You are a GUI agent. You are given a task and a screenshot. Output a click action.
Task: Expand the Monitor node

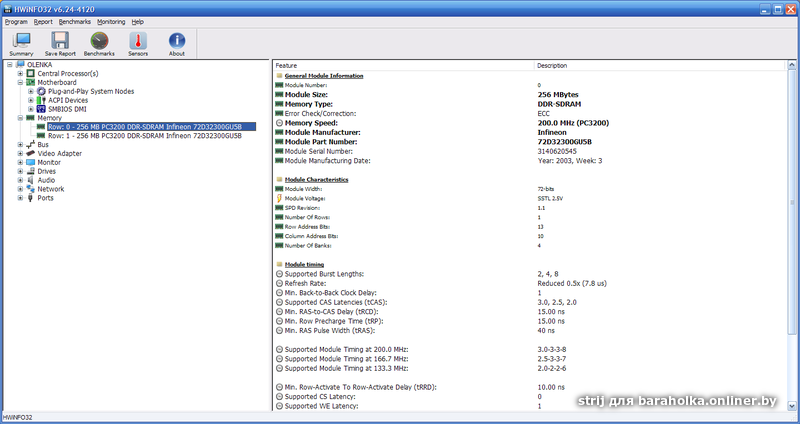click(x=20, y=162)
